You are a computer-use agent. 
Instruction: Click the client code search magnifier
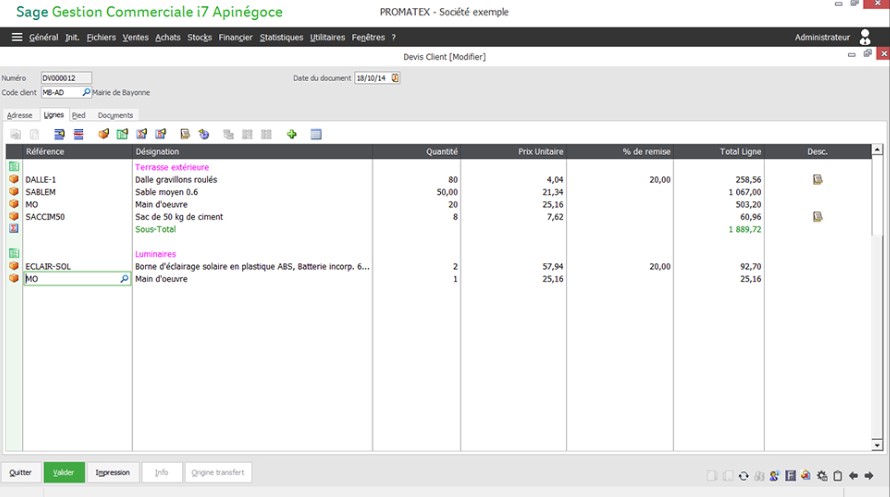point(86,92)
